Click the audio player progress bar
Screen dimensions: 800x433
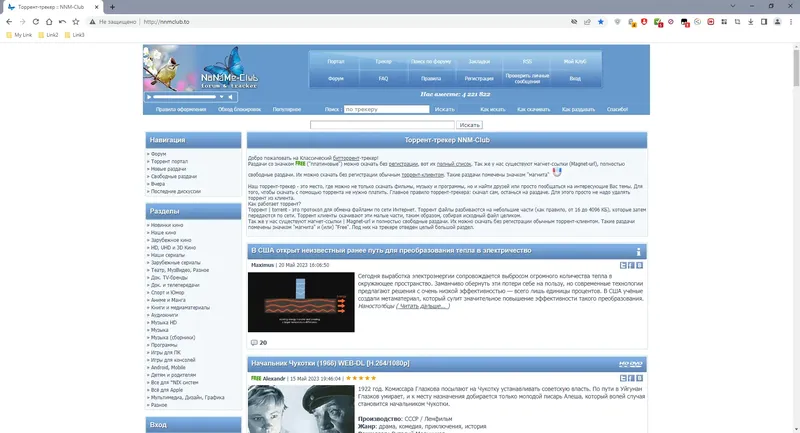185,97
